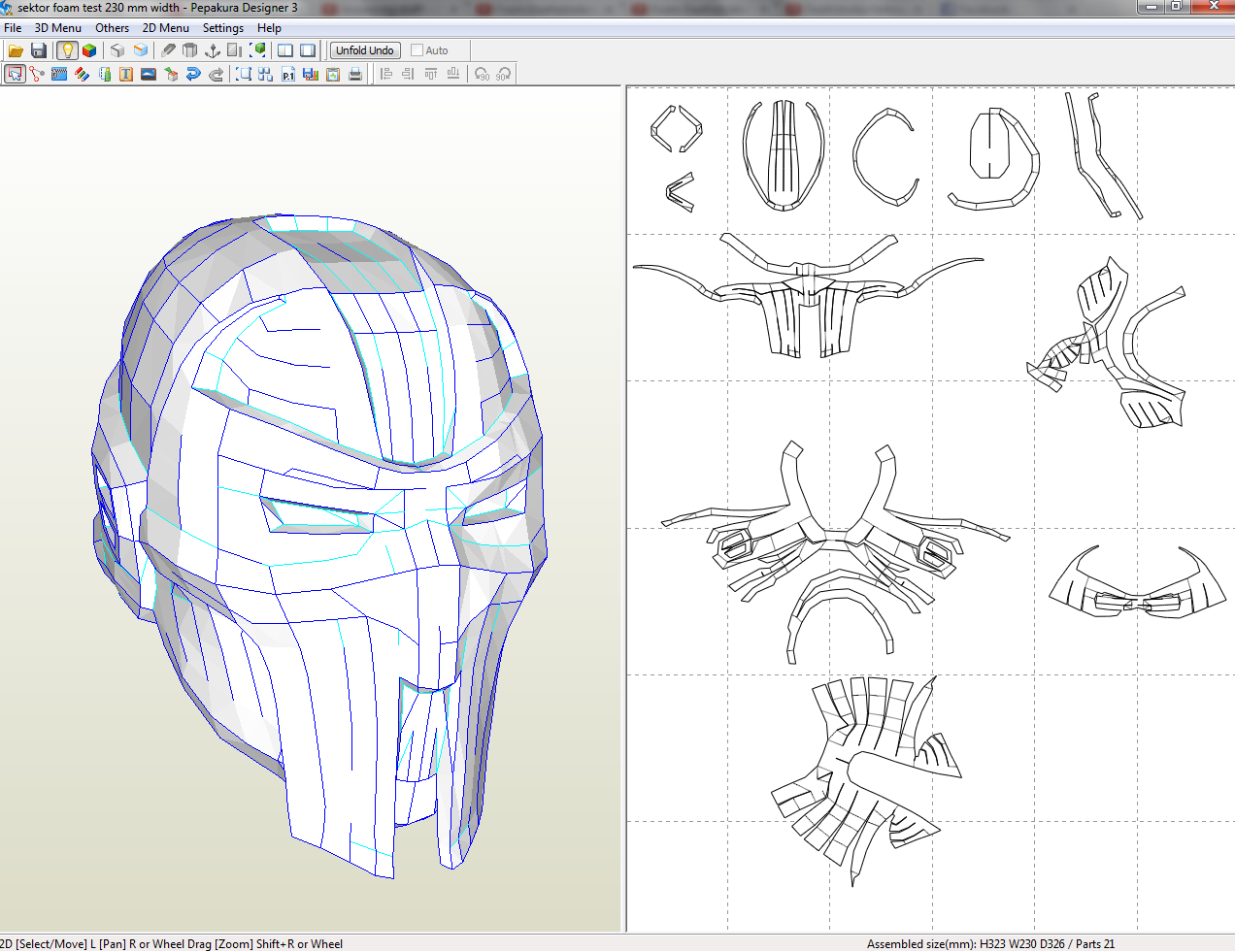Viewport: 1235px width, 952px height.
Task: Open the Others menu
Action: [112, 28]
